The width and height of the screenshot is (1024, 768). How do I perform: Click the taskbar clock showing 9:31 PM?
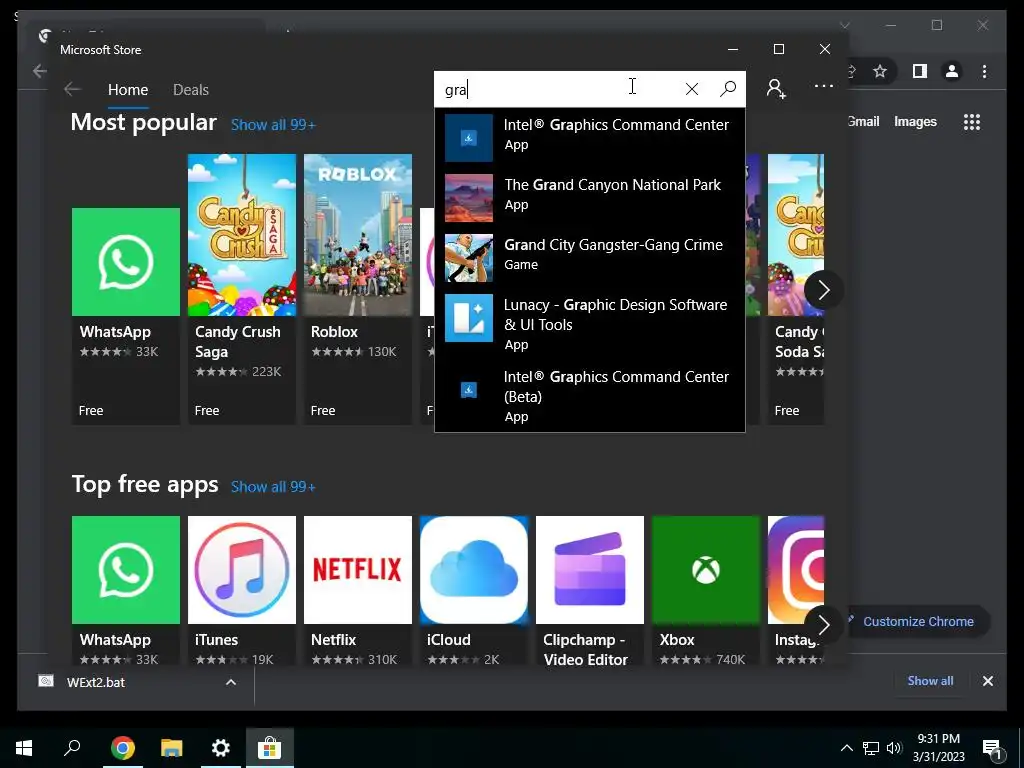click(x=938, y=748)
